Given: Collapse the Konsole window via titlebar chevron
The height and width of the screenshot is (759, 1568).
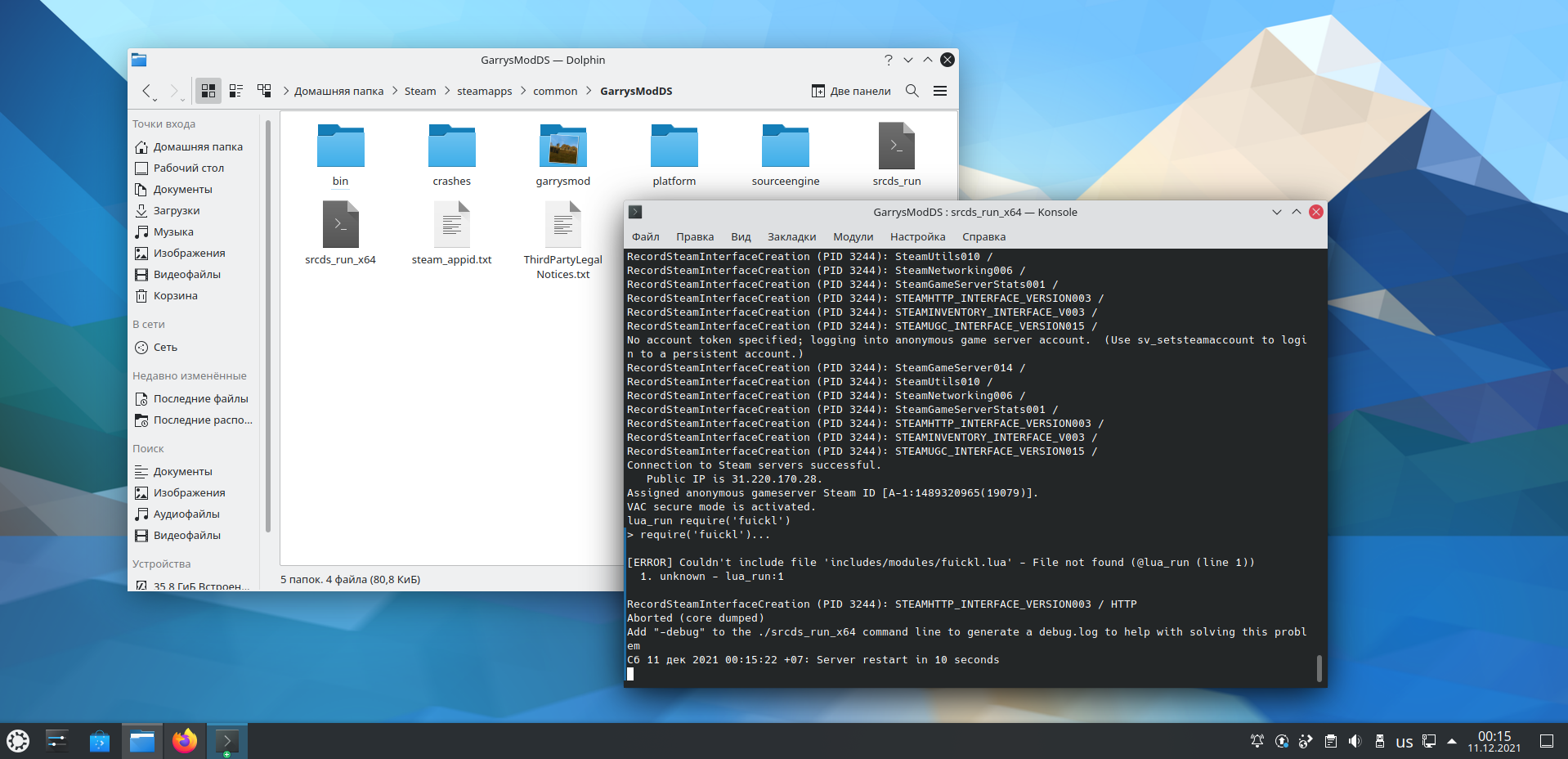Looking at the screenshot, I should coord(1275,212).
